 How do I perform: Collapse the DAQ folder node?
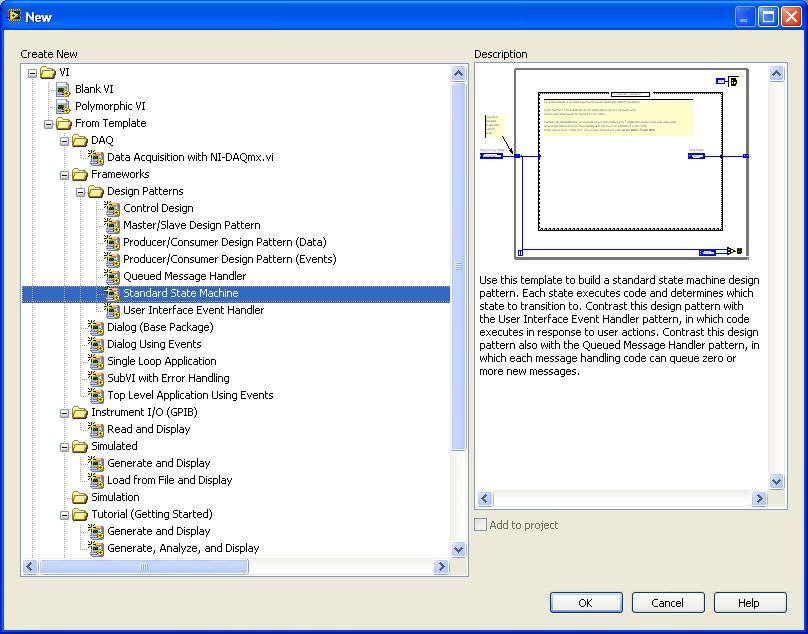pyautogui.click(x=64, y=141)
